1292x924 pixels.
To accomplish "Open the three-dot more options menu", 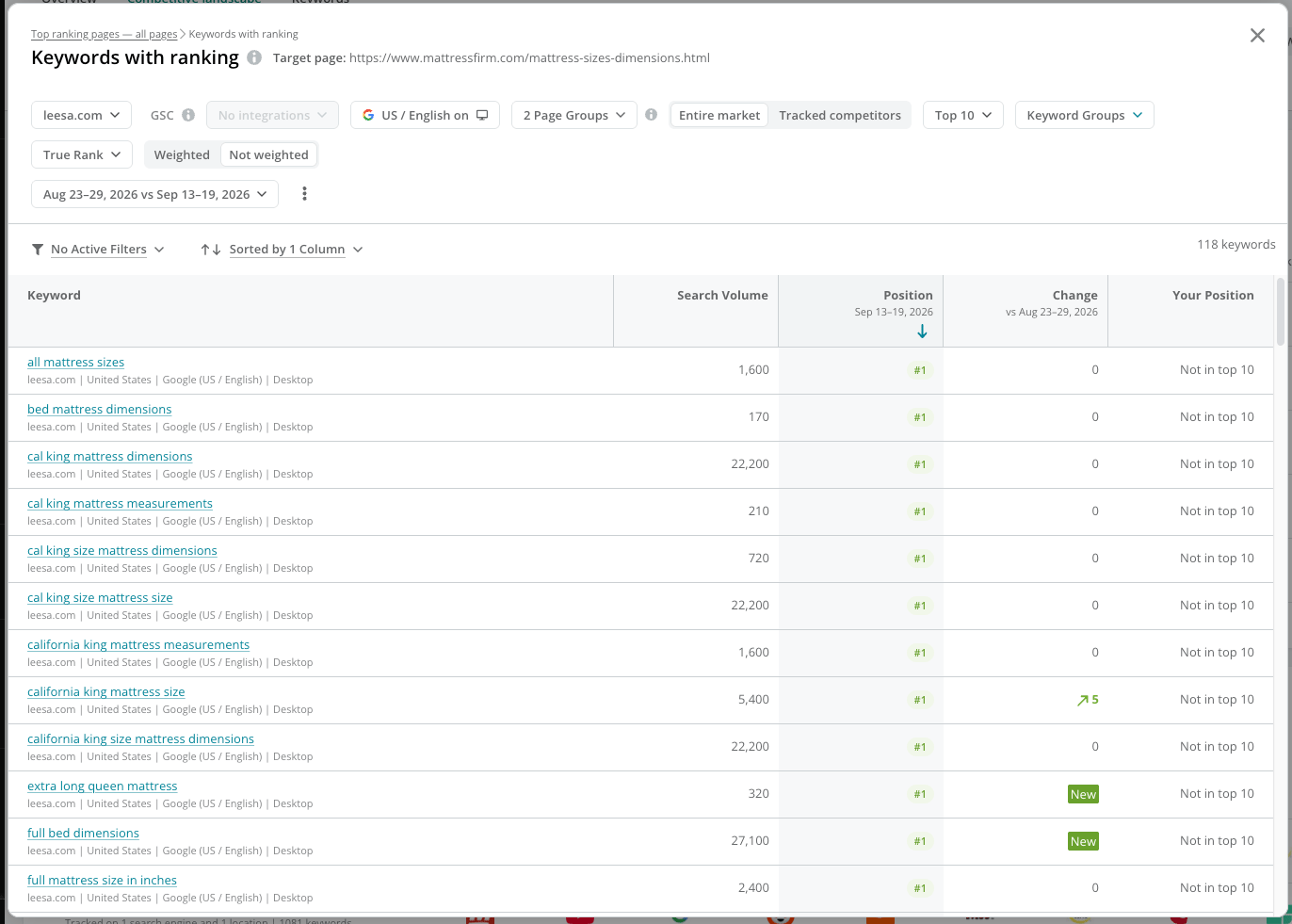I will point(304,194).
